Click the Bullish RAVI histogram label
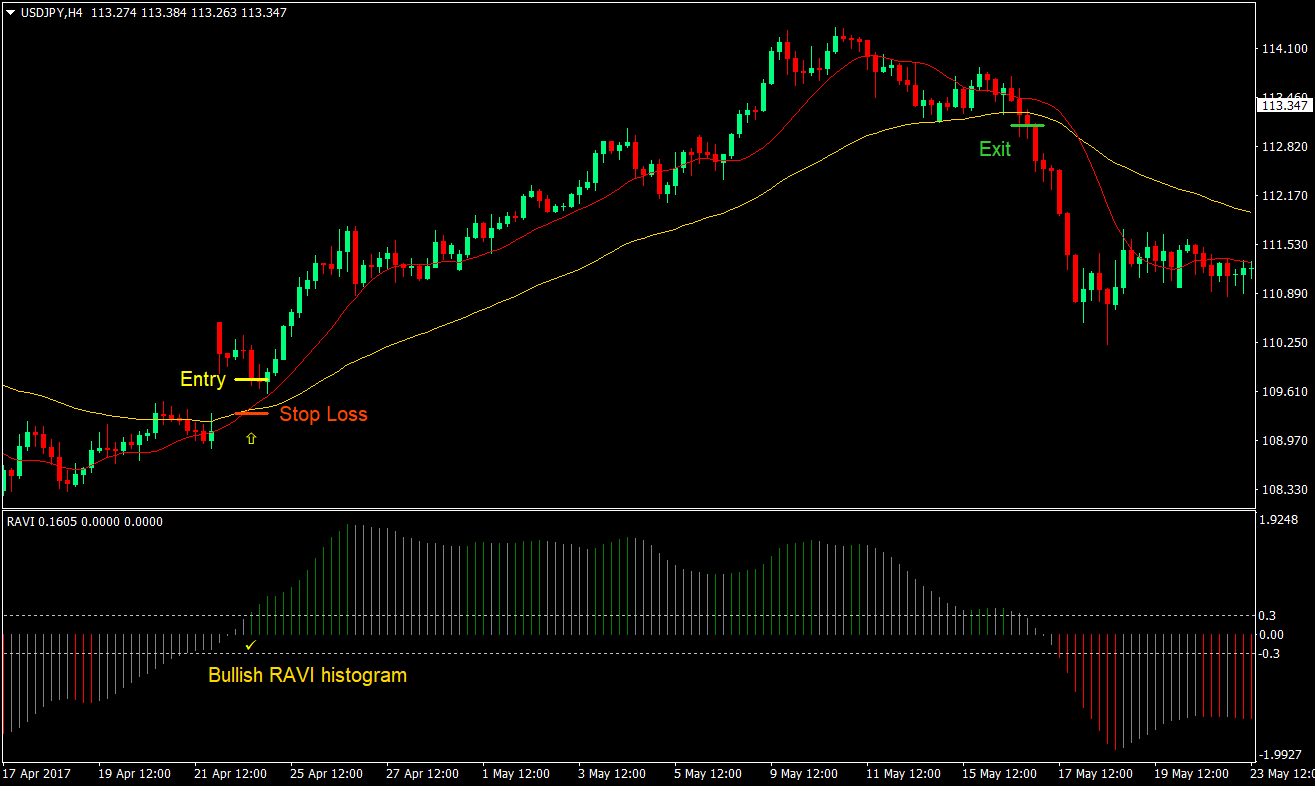This screenshot has height=786, width=1315. click(x=307, y=675)
